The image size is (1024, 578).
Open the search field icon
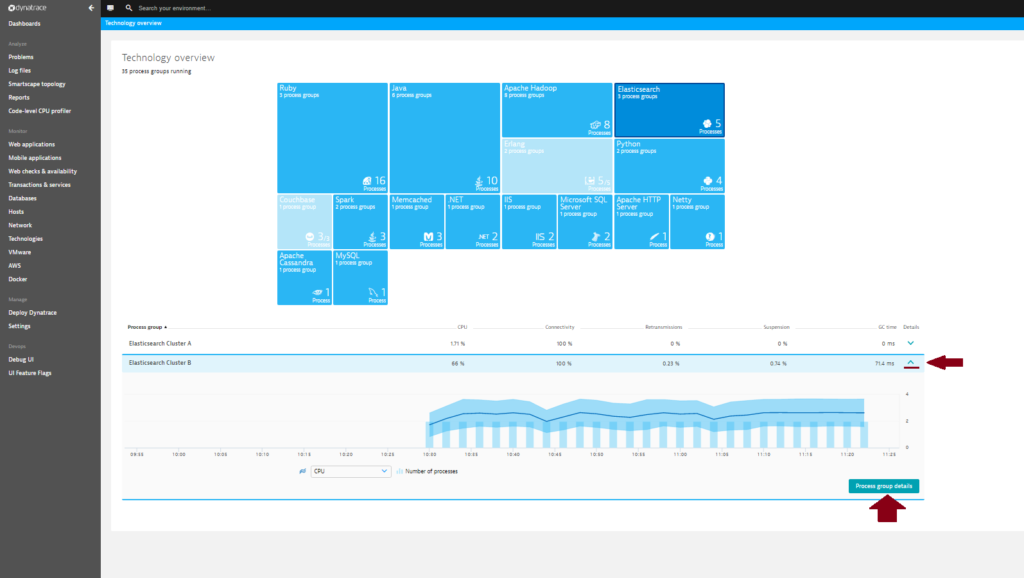127,7
